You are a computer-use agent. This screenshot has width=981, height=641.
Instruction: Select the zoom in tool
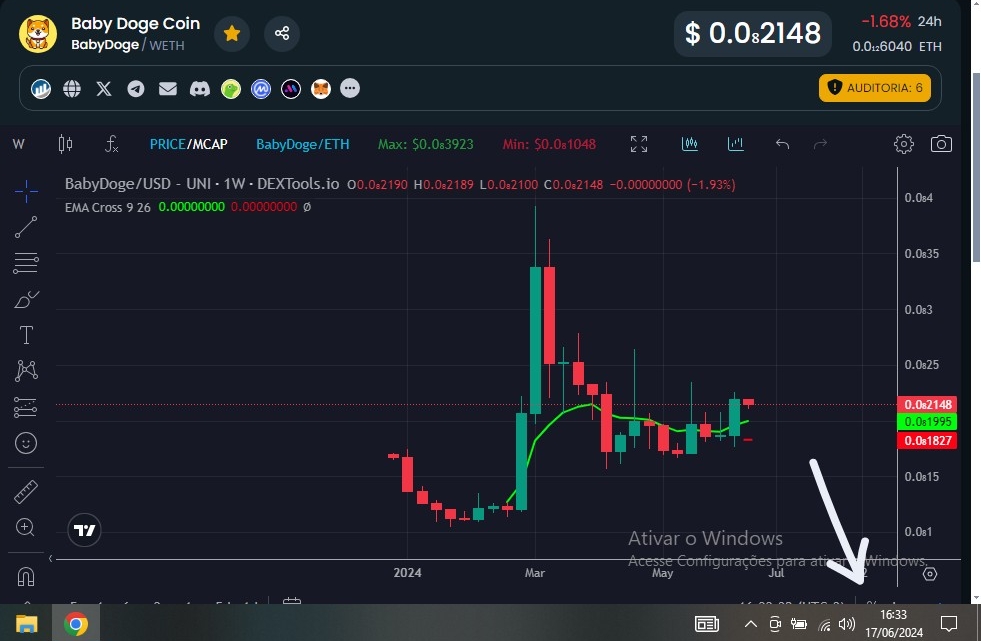click(x=26, y=527)
